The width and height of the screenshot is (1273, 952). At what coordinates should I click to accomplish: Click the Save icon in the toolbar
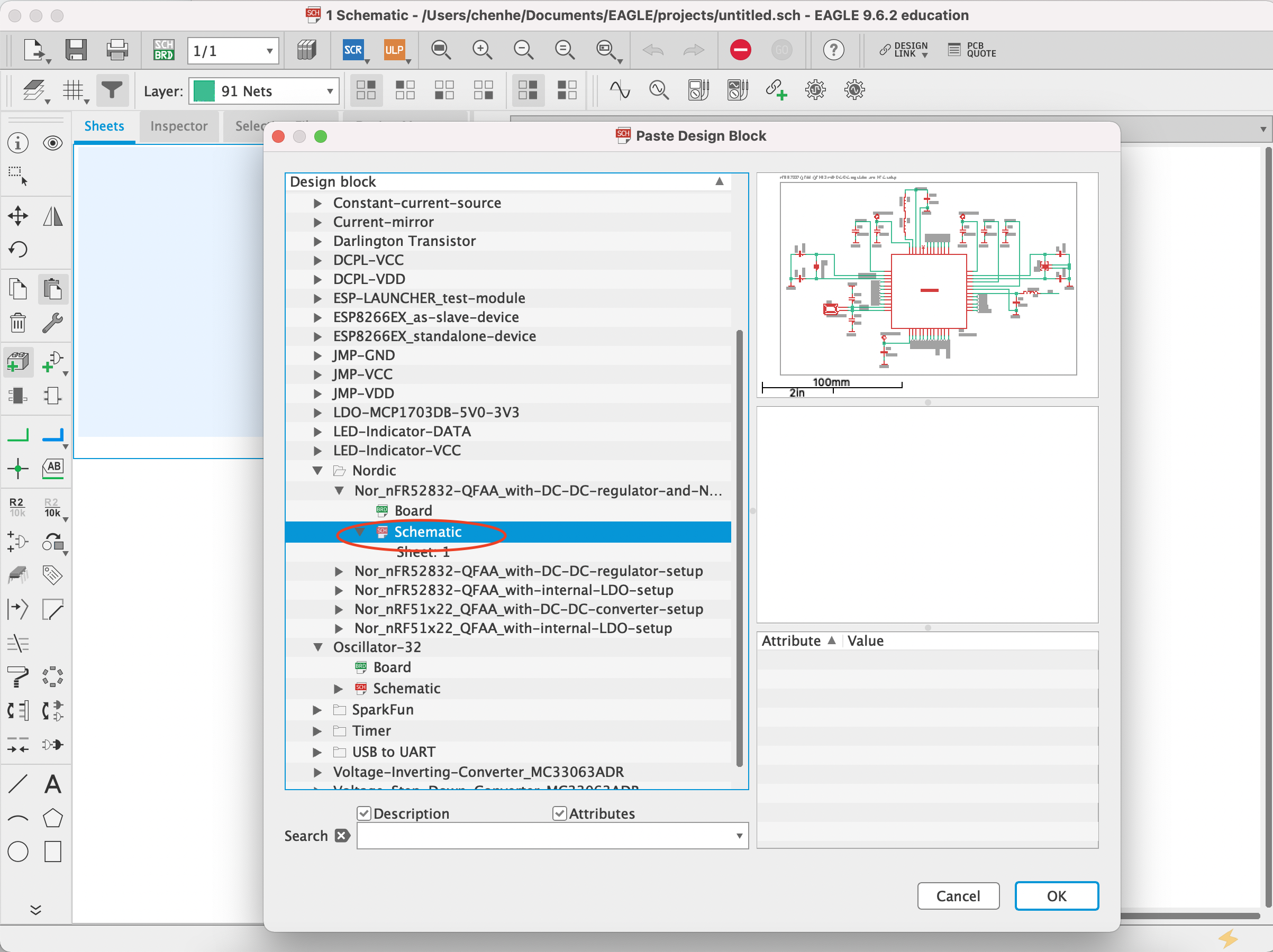point(77,50)
